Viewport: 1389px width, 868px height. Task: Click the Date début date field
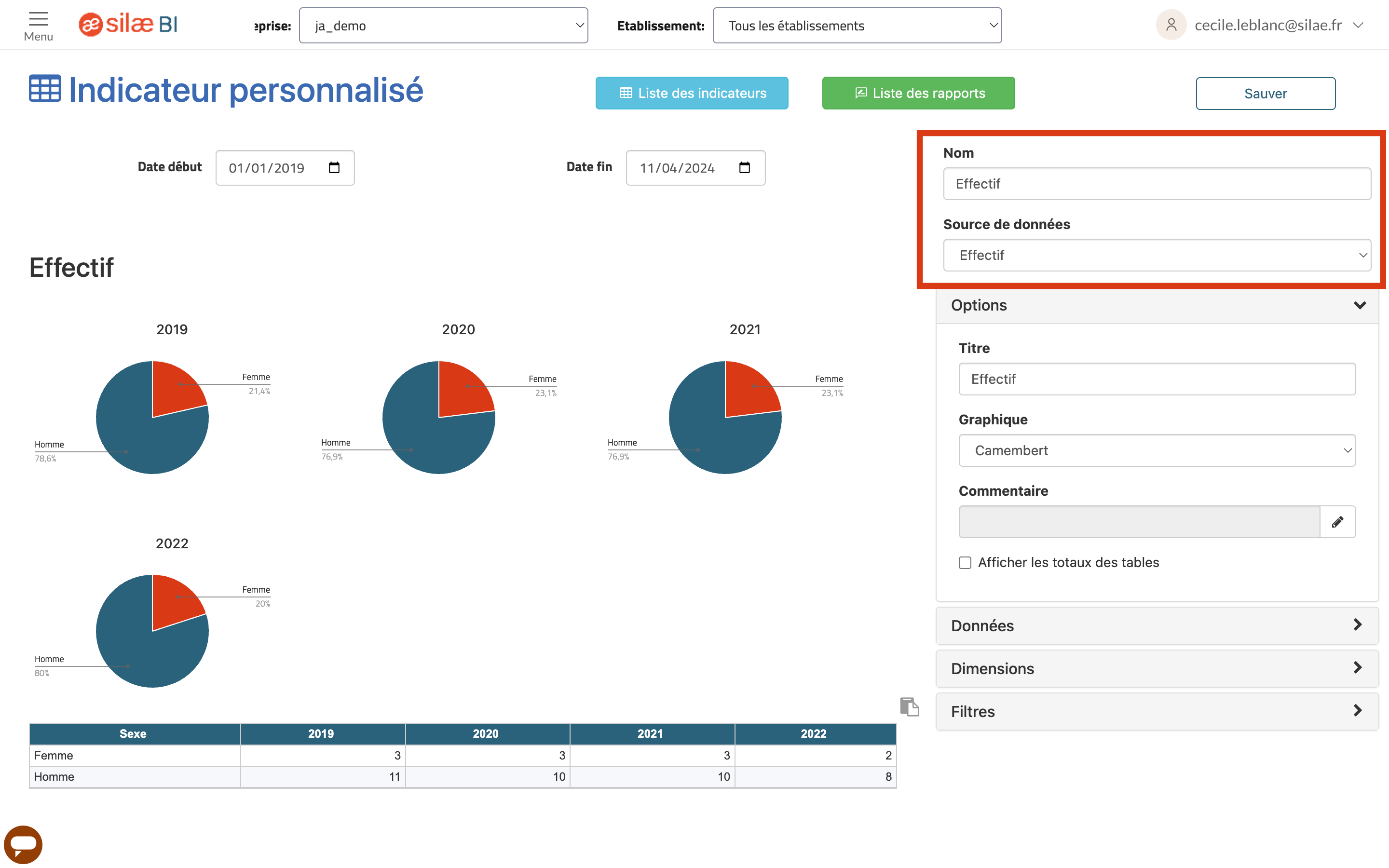click(x=285, y=168)
